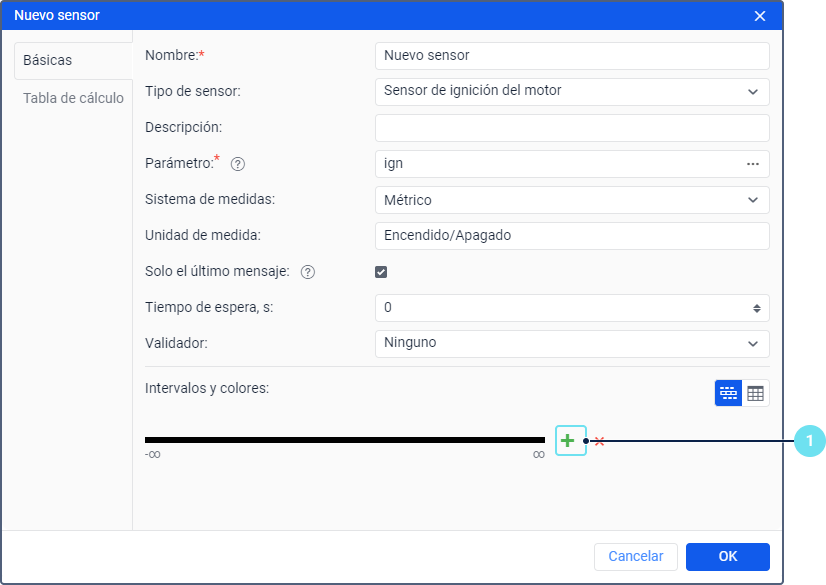Expand the Tipo de sensor dropdown
Screen dimensions: 826x585
[x=572, y=92]
